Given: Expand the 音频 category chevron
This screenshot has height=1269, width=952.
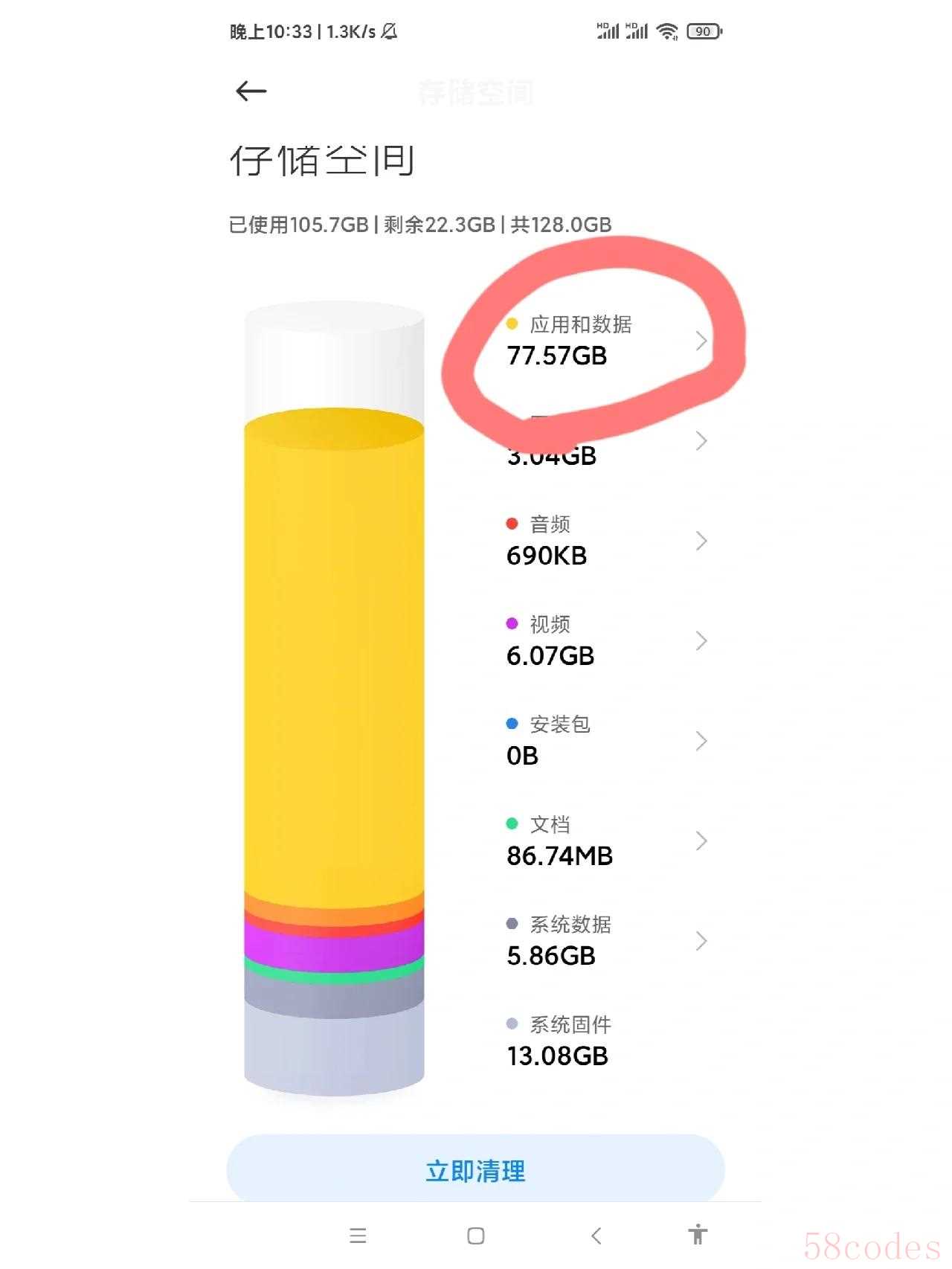Looking at the screenshot, I should [x=701, y=541].
